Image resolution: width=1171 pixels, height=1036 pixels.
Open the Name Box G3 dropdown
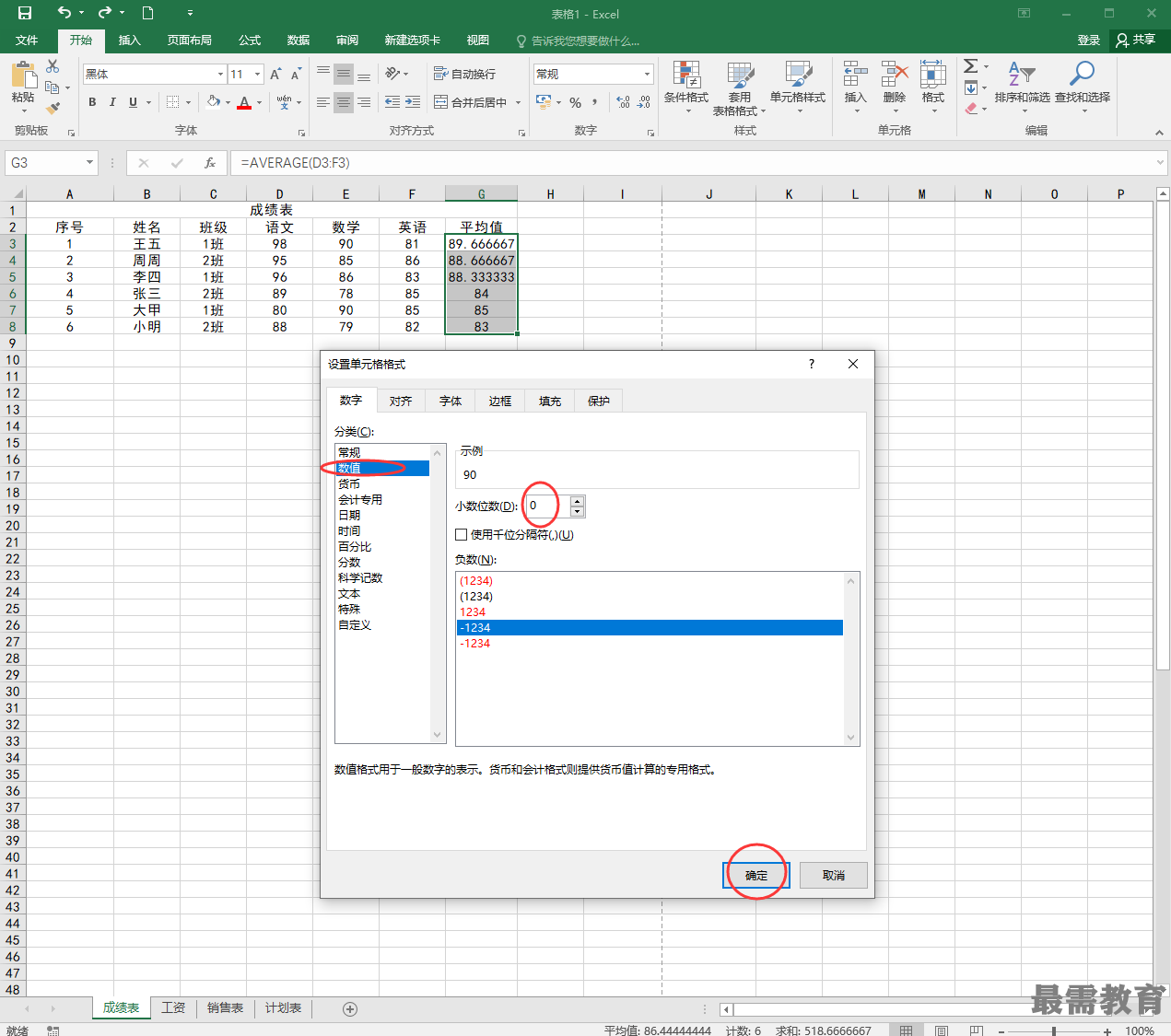89,163
